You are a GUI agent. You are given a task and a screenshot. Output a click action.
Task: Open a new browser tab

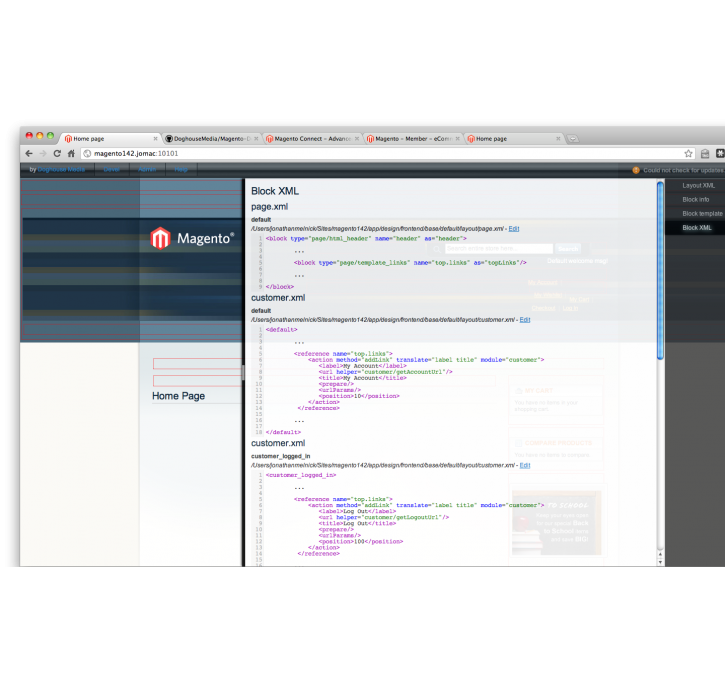coord(573,139)
